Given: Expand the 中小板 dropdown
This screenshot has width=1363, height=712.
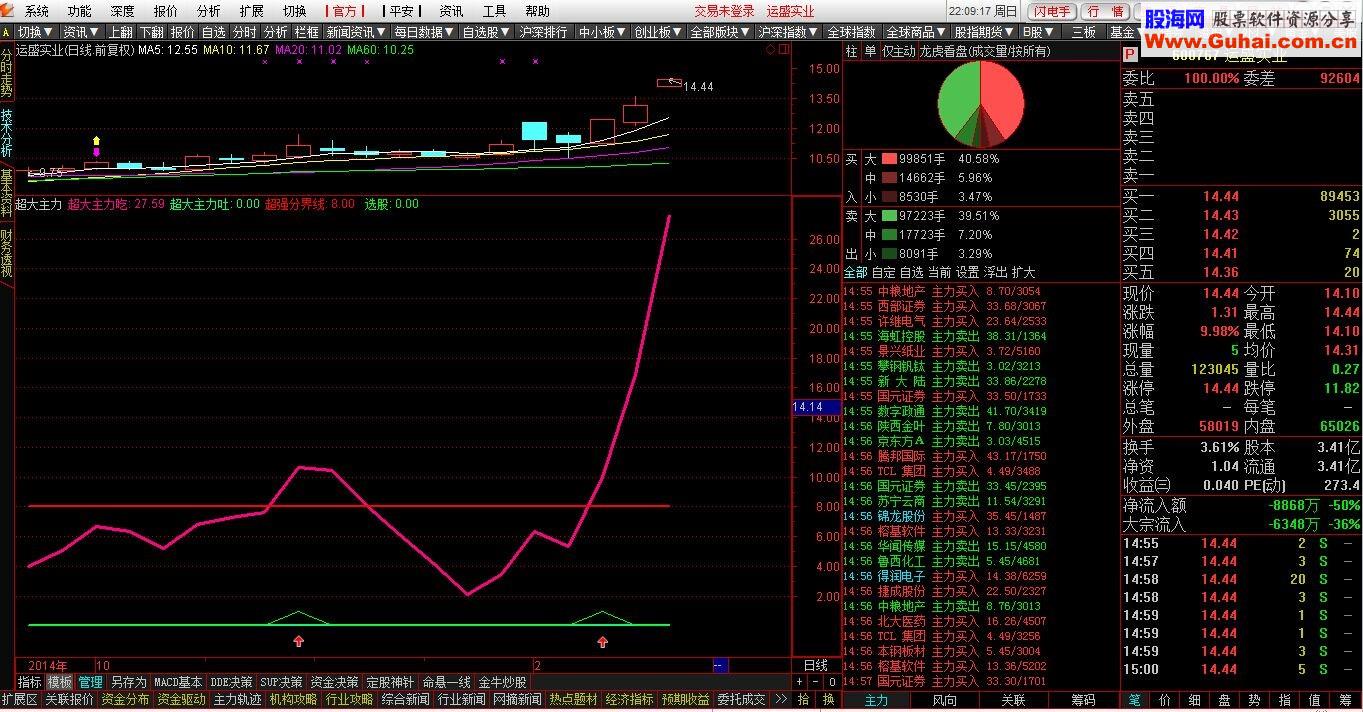Looking at the screenshot, I should tap(603, 32).
